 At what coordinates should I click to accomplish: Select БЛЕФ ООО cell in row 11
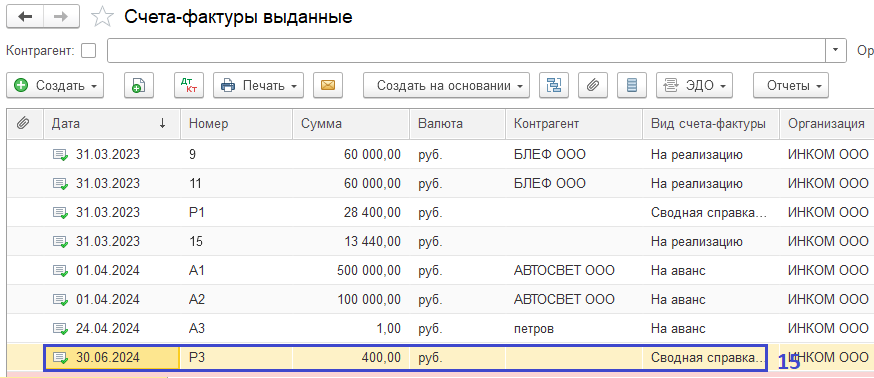tap(574, 184)
